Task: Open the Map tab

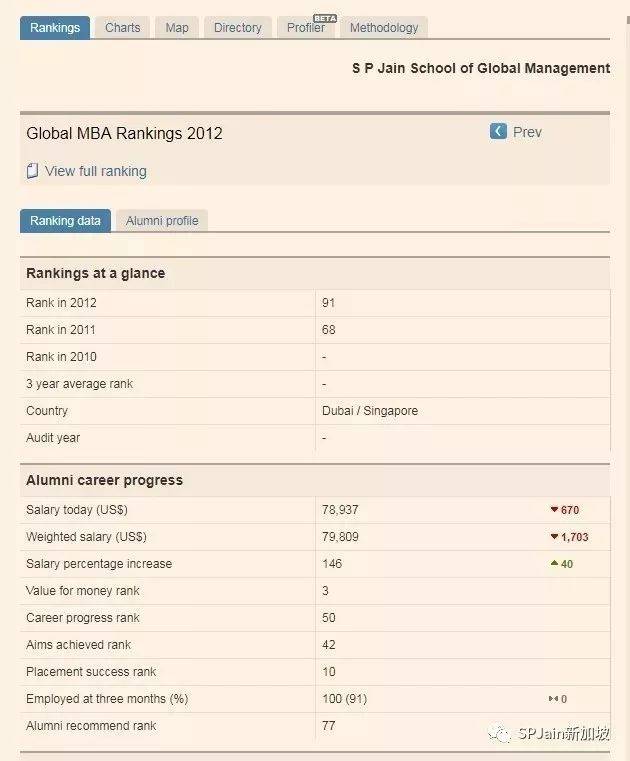Action: point(177,28)
